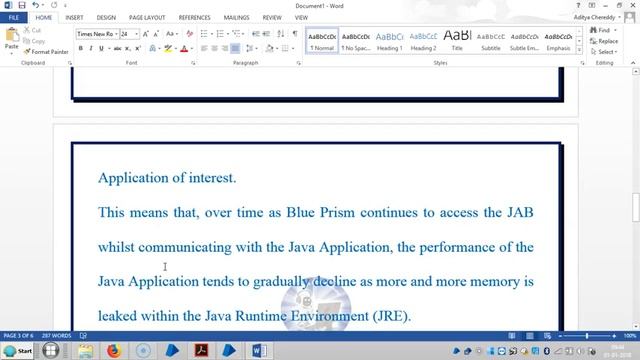Apply the red font color
640x360 pixels.
(x=184, y=49)
